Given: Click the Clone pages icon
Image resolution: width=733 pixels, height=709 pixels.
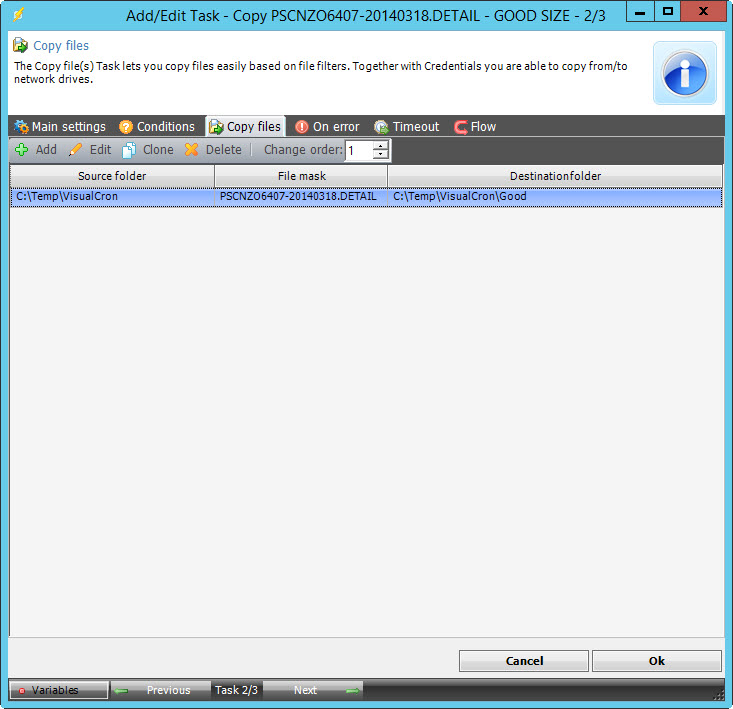Looking at the screenshot, I should (129, 150).
